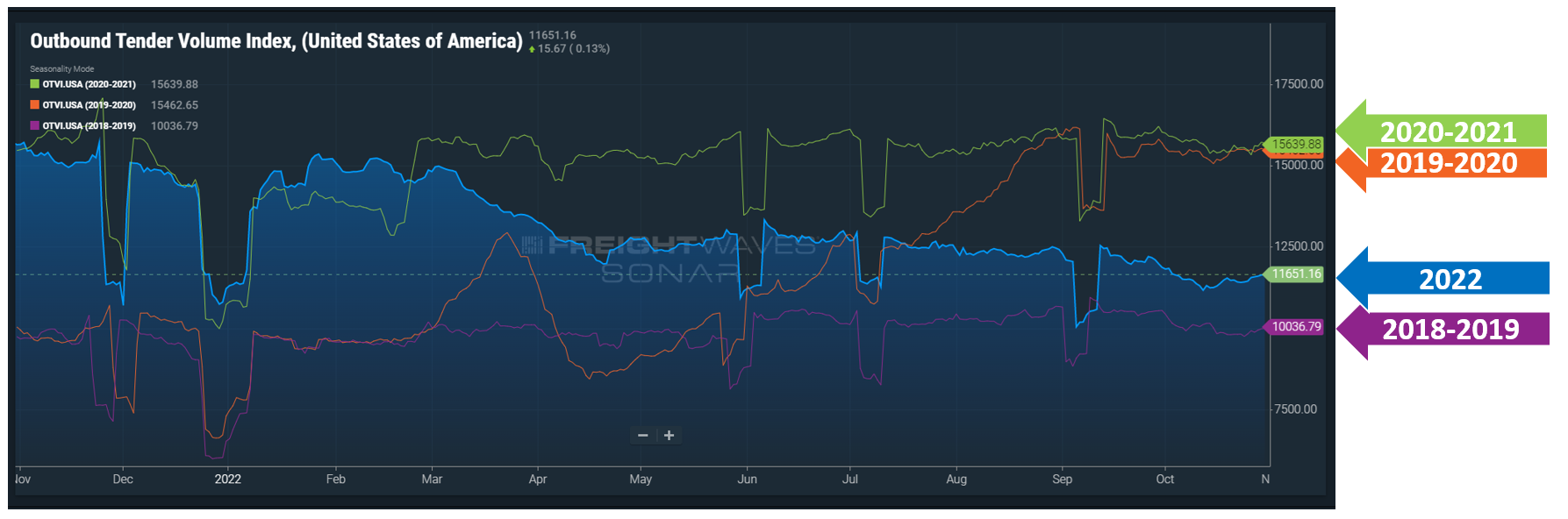Zoom out the chart with the minus button
The width and height of the screenshot is (1568, 519).
[x=643, y=436]
